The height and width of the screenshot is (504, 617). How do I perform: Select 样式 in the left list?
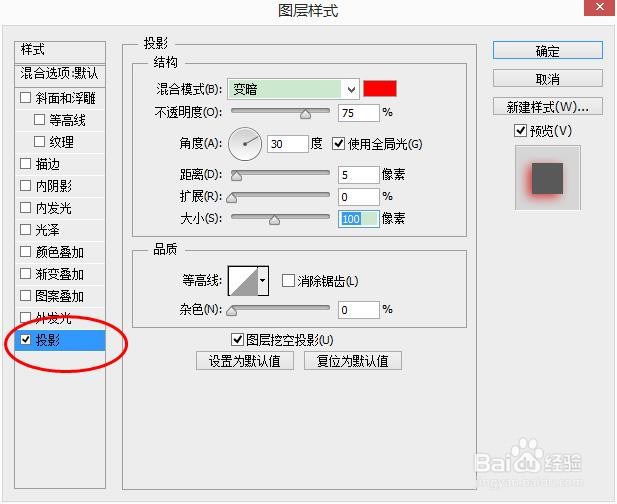coord(60,51)
